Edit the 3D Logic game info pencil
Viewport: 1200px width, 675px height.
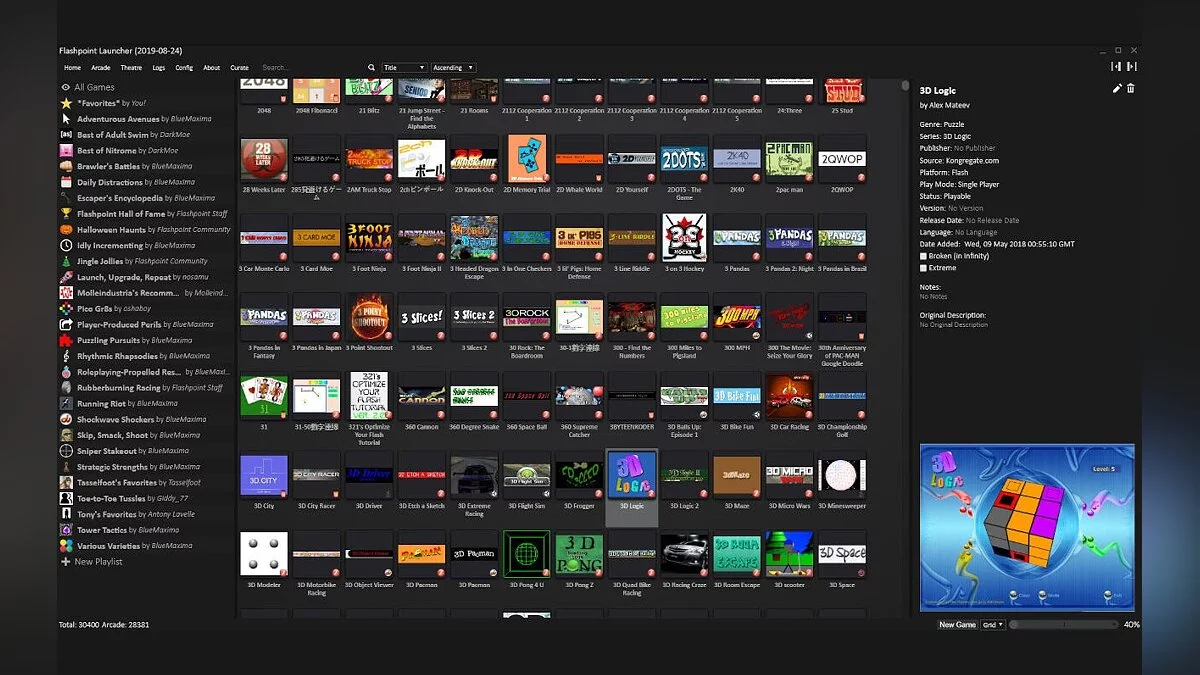pos(1117,89)
